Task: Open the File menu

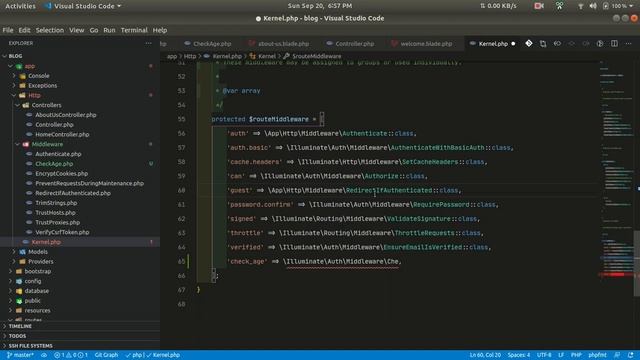Action: 8,30
